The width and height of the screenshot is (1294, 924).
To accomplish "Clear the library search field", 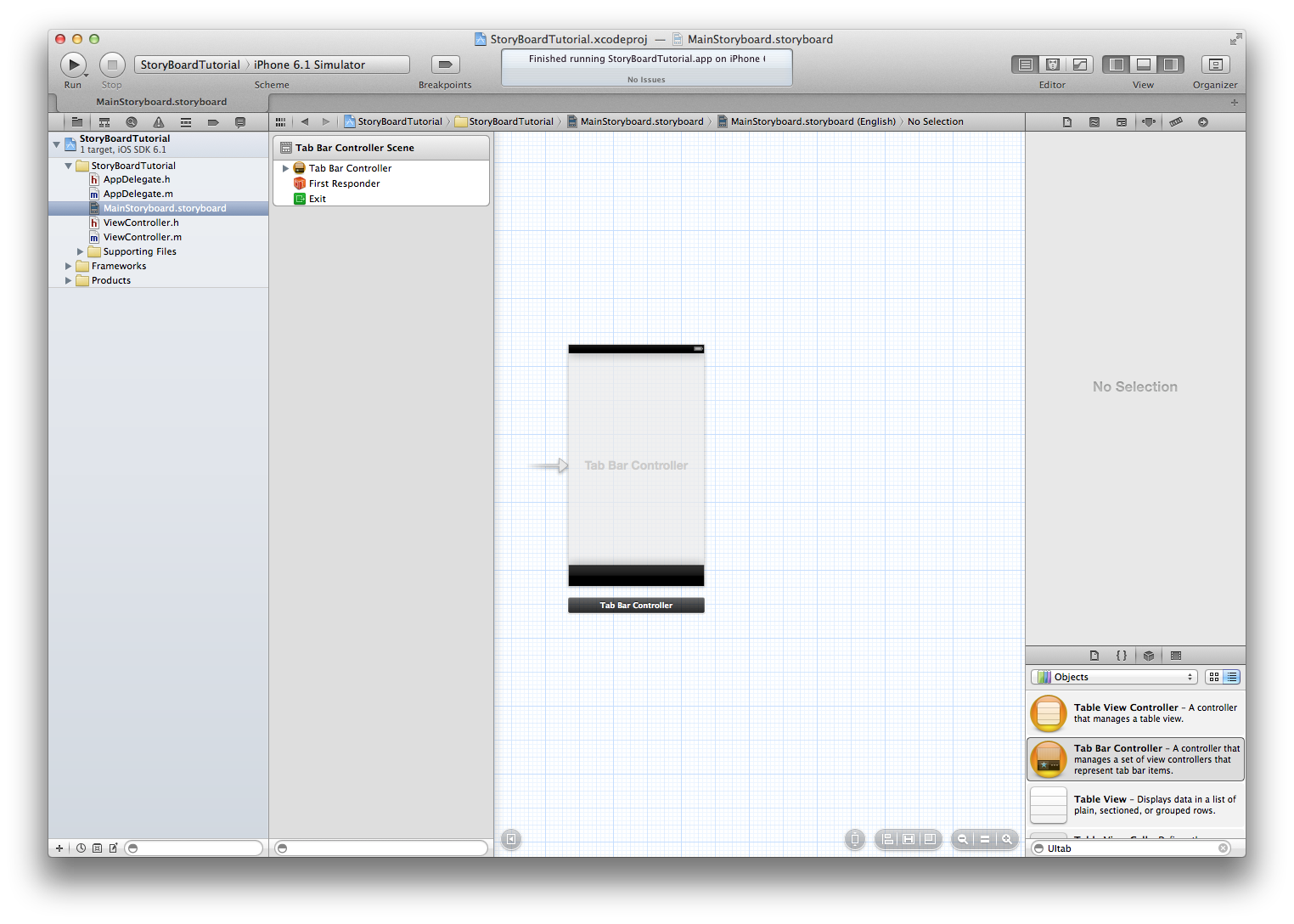I will pyautogui.click(x=1224, y=848).
